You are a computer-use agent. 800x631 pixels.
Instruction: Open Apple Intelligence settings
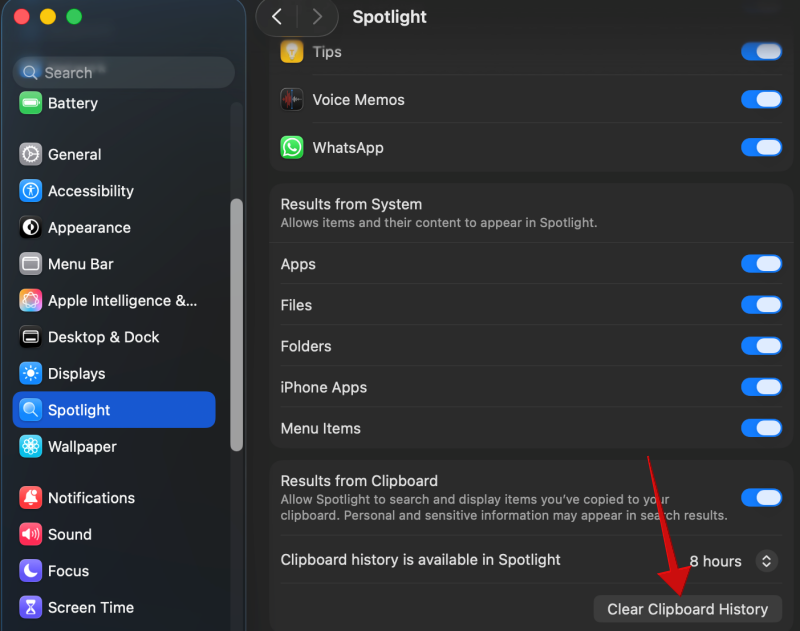pyautogui.click(x=32, y=300)
